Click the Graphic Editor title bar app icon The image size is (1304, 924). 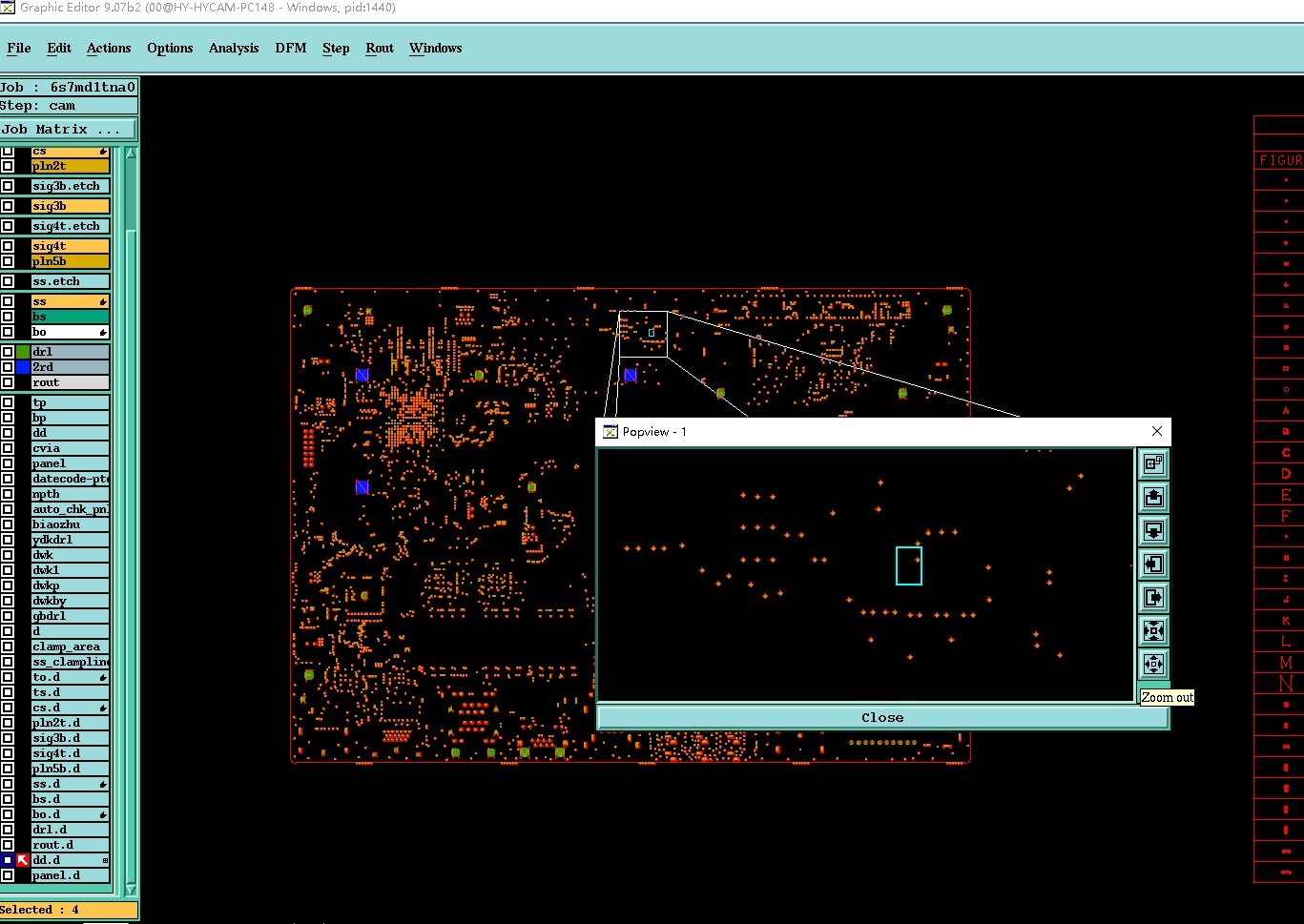[9, 8]
